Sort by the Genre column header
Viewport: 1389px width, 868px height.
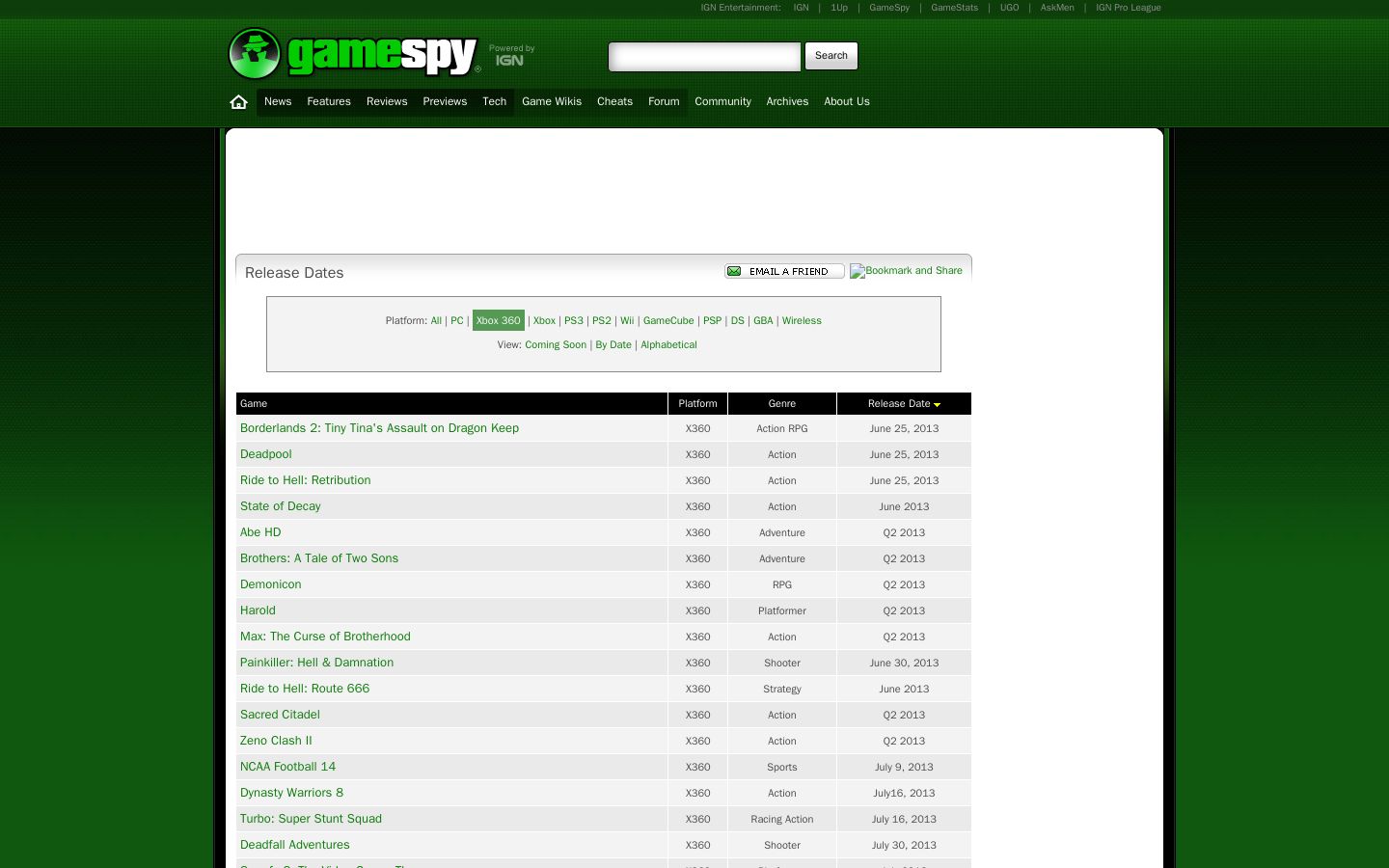pos(782,404)
